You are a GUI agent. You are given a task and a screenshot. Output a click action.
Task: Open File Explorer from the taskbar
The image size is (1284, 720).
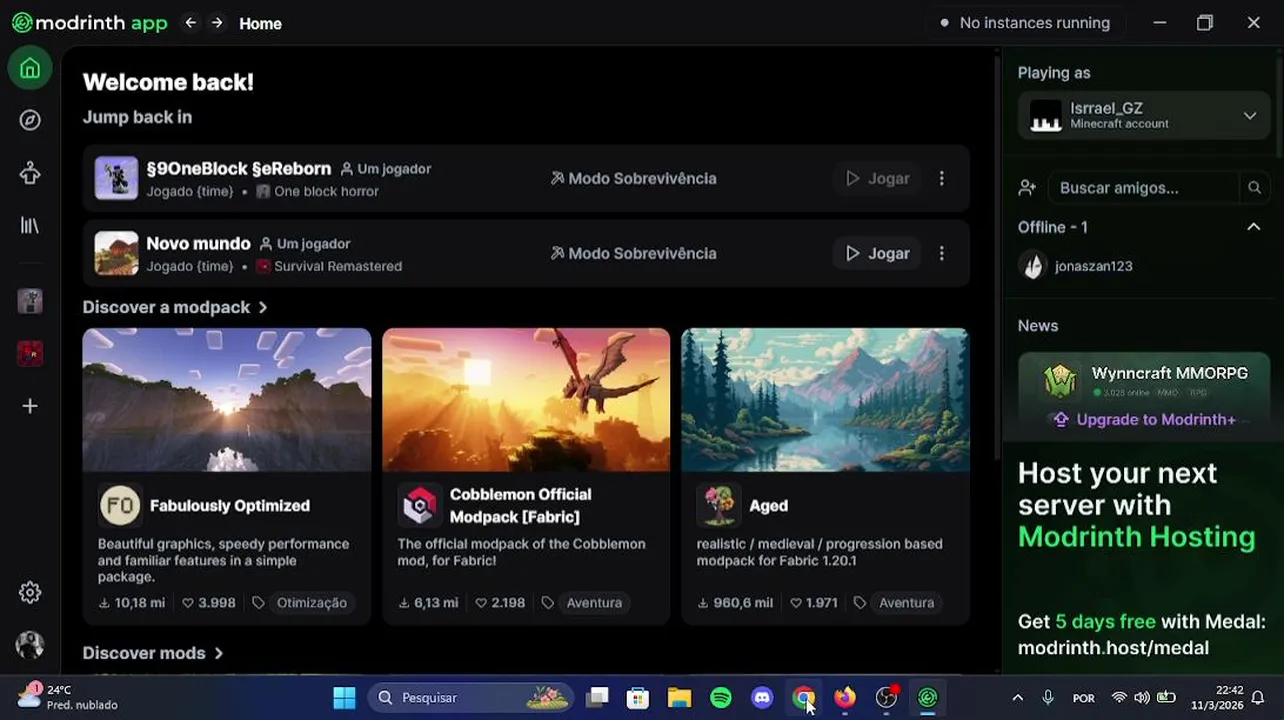679,698
